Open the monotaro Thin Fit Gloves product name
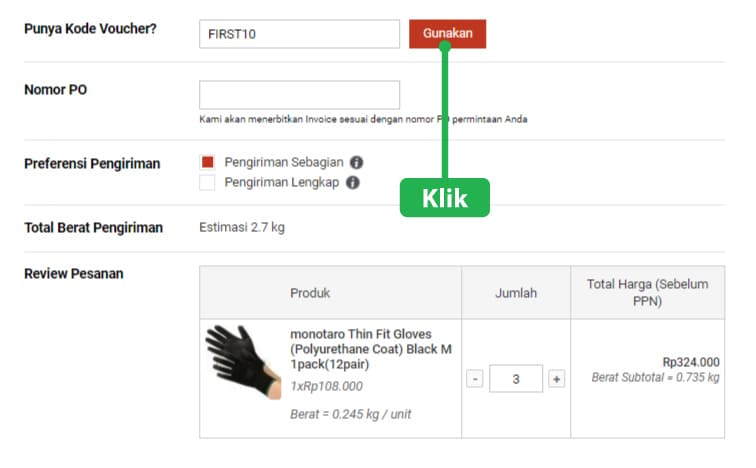 [371, 349]
